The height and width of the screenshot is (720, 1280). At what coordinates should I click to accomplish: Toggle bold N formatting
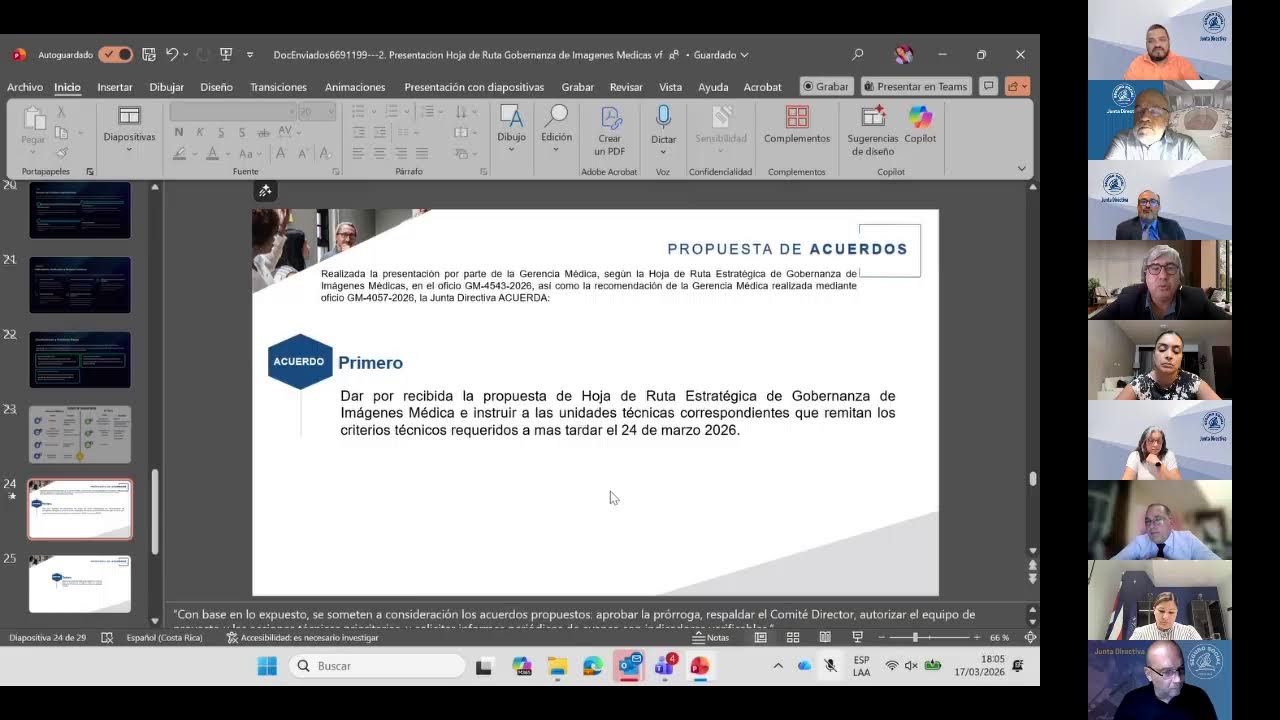[x=179, y=132]
